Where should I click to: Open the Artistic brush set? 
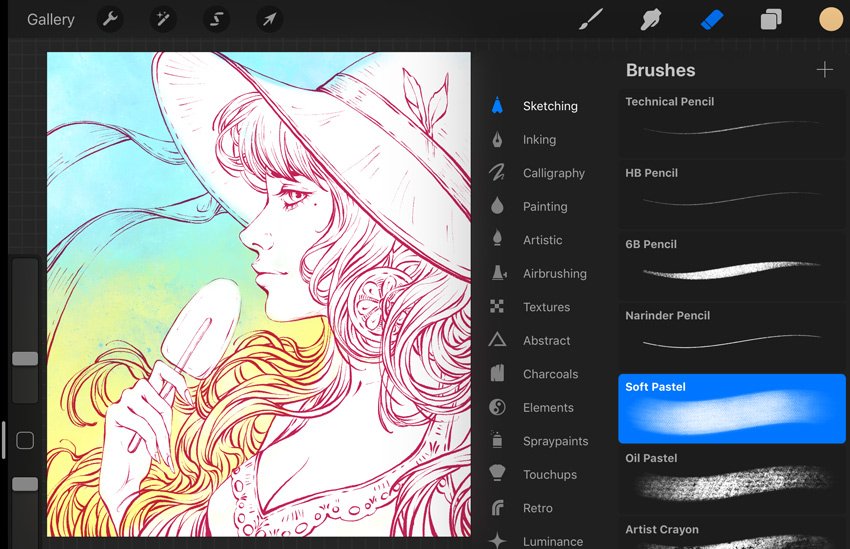pos(542,240)
